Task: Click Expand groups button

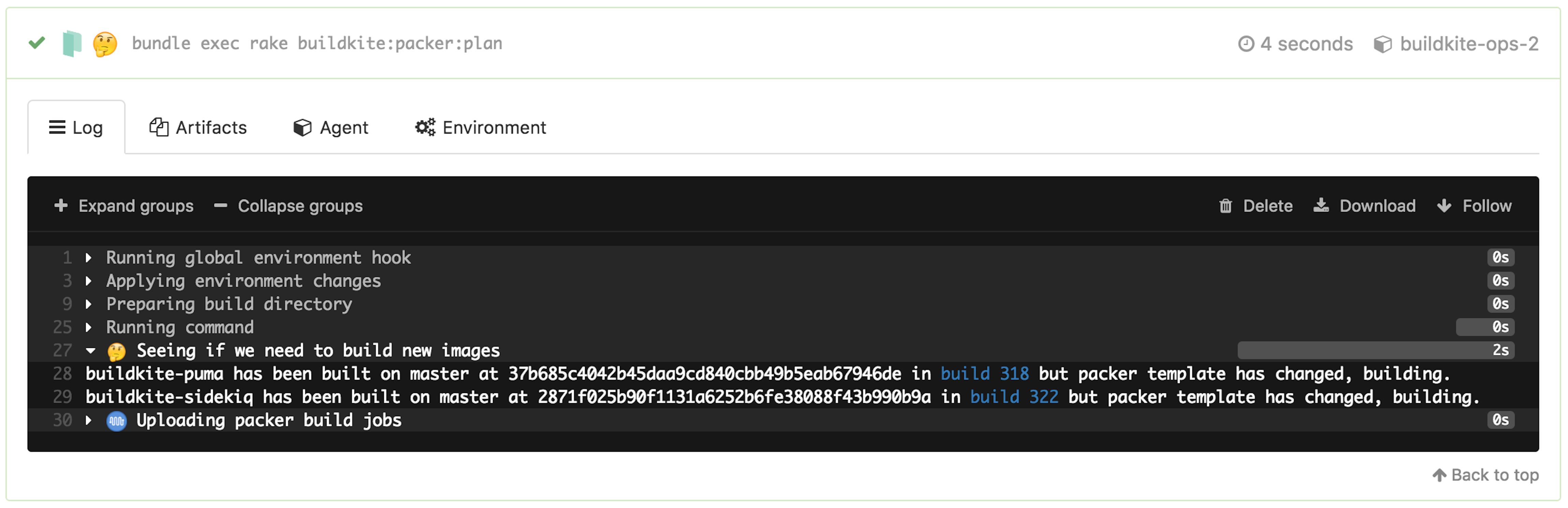Action: click(124, 206)
